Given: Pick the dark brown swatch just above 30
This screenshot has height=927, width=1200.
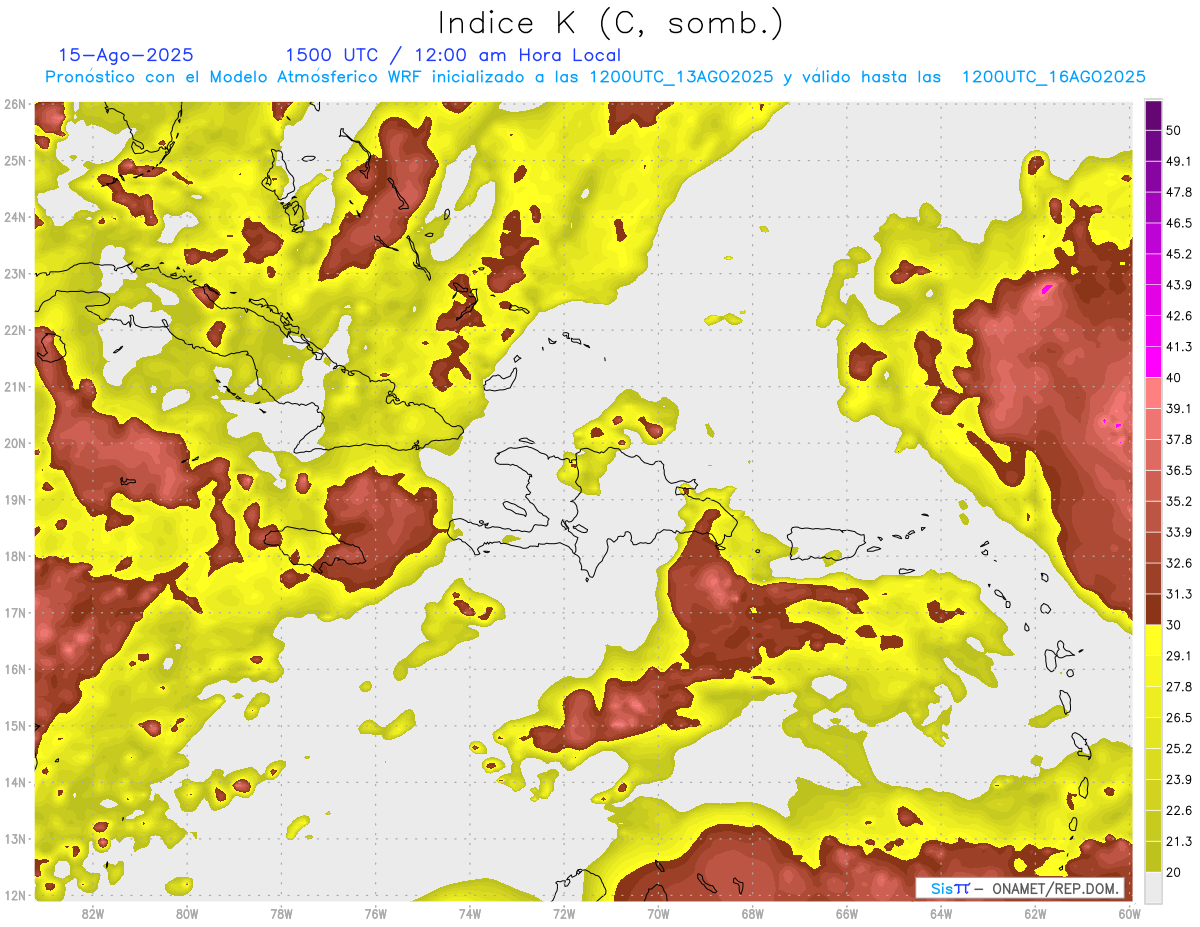Looking at the screenshot, I should 1153,609.
